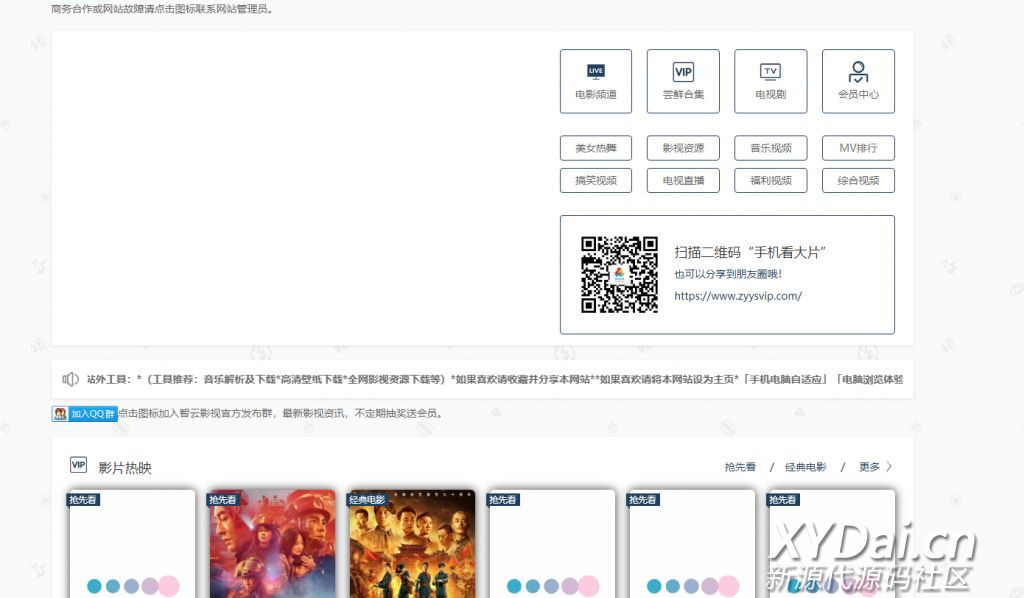Switch to the 经典电影 filter tab
The image size is (1024, 598).
click(x=805, y=467)
